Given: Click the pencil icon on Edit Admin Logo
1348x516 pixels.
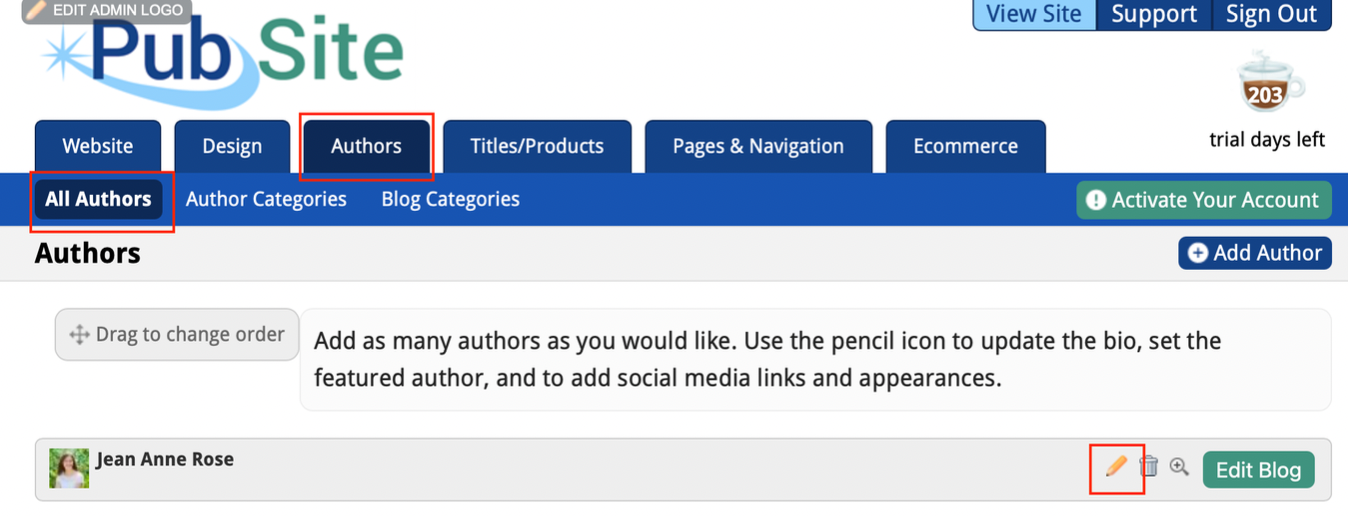Looking at the screenshot, I should (x=36, y=11).
